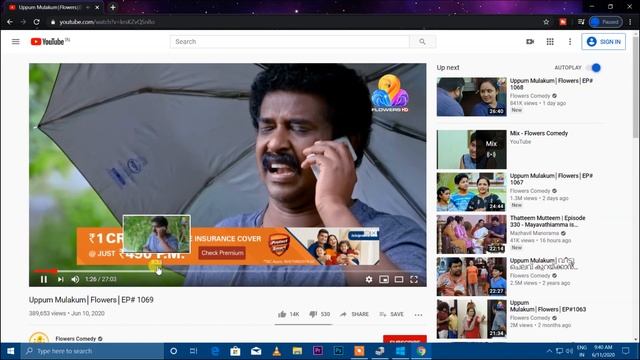Open Thatteem Mutteem Episode 330 thumbnail
Screen dimensions: 640x360
click(x=471, y=235)
